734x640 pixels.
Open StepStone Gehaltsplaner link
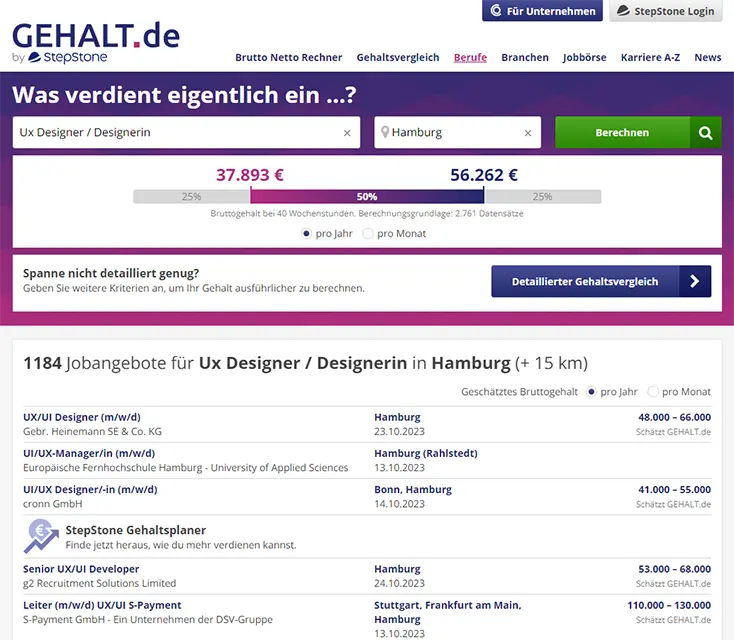tap(136, 530)
